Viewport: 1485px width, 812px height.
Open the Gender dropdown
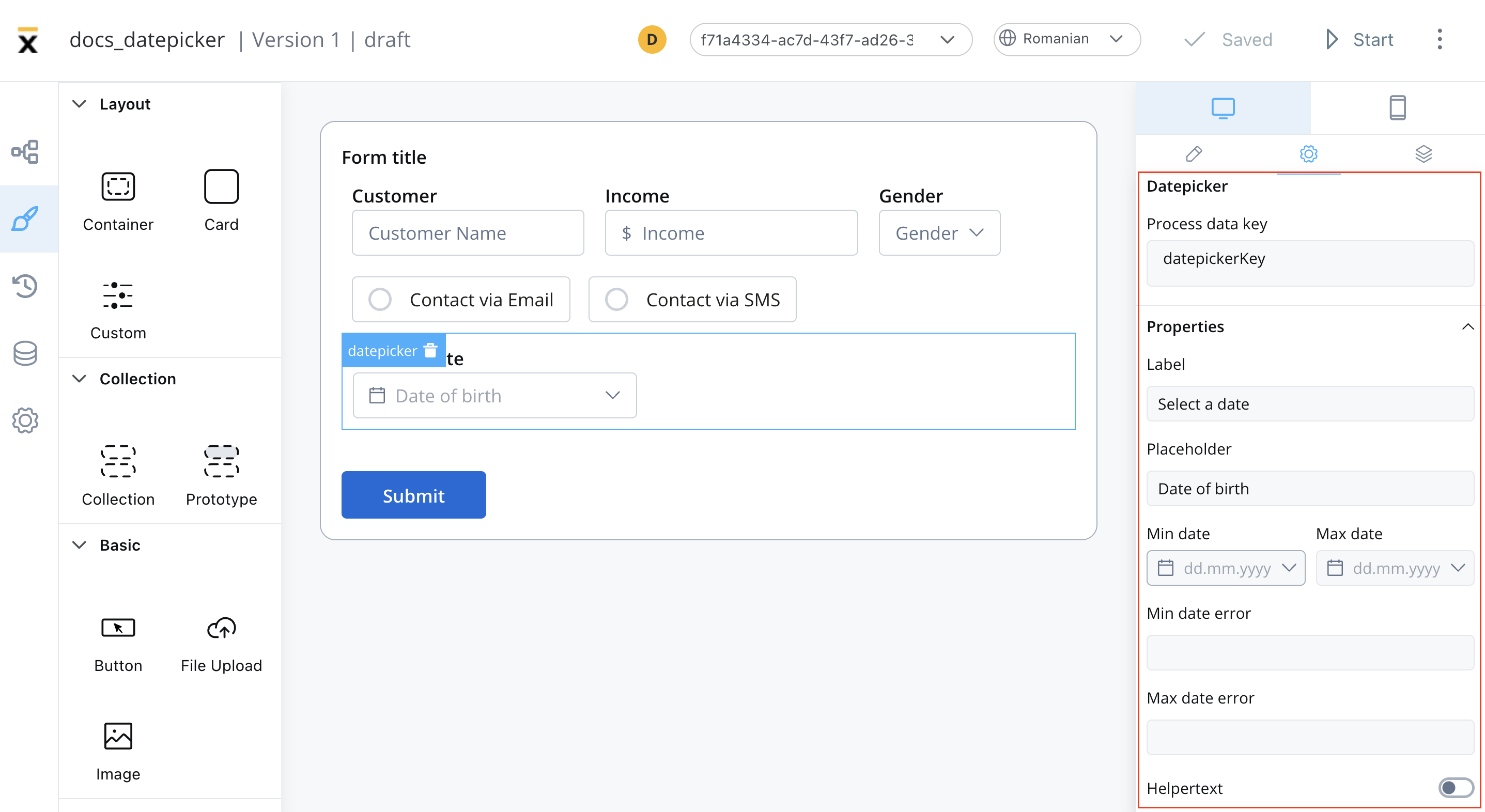tap(940, 233)
